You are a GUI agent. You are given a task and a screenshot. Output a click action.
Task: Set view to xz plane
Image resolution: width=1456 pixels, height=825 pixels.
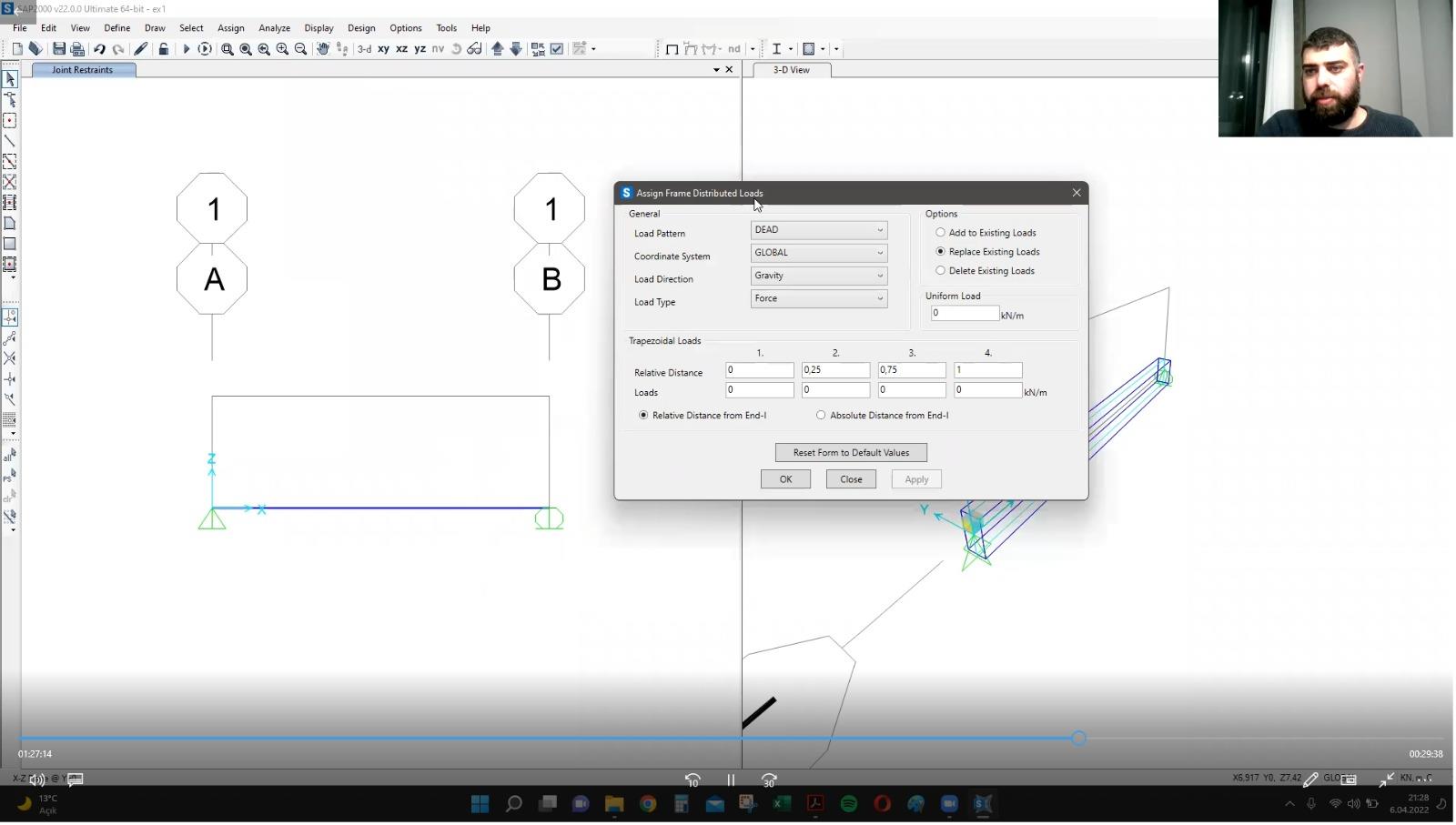pos(401,49)
